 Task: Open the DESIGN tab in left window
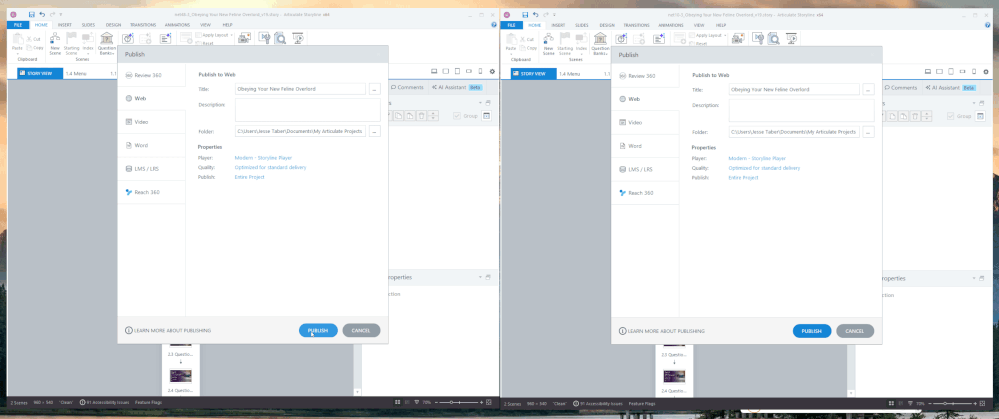tap(113, 25)
